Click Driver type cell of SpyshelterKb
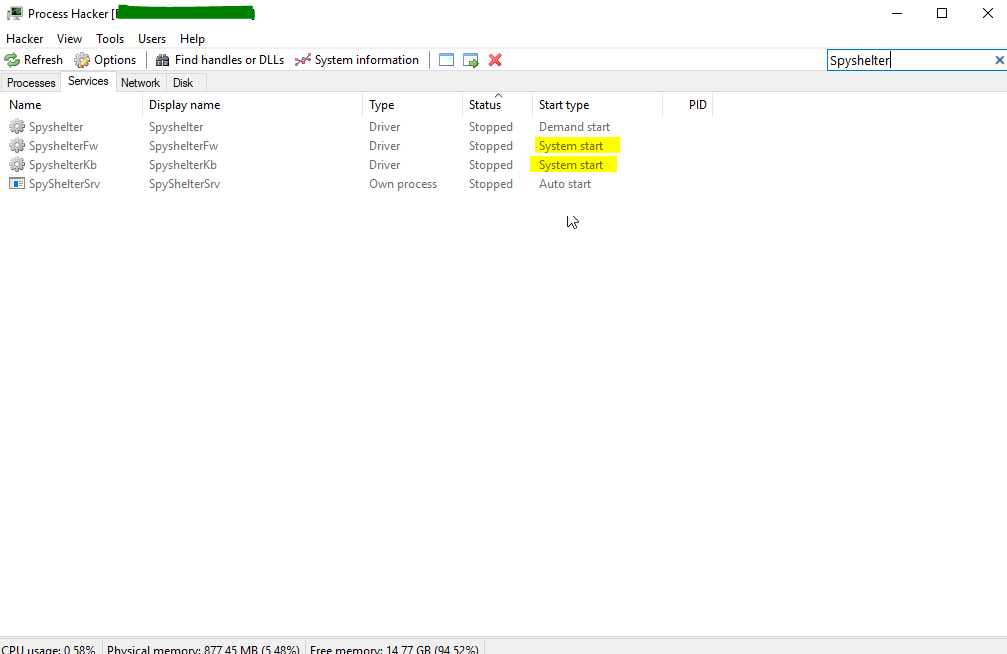Viewport: 1007px width, 654px height. coord(385,164)
